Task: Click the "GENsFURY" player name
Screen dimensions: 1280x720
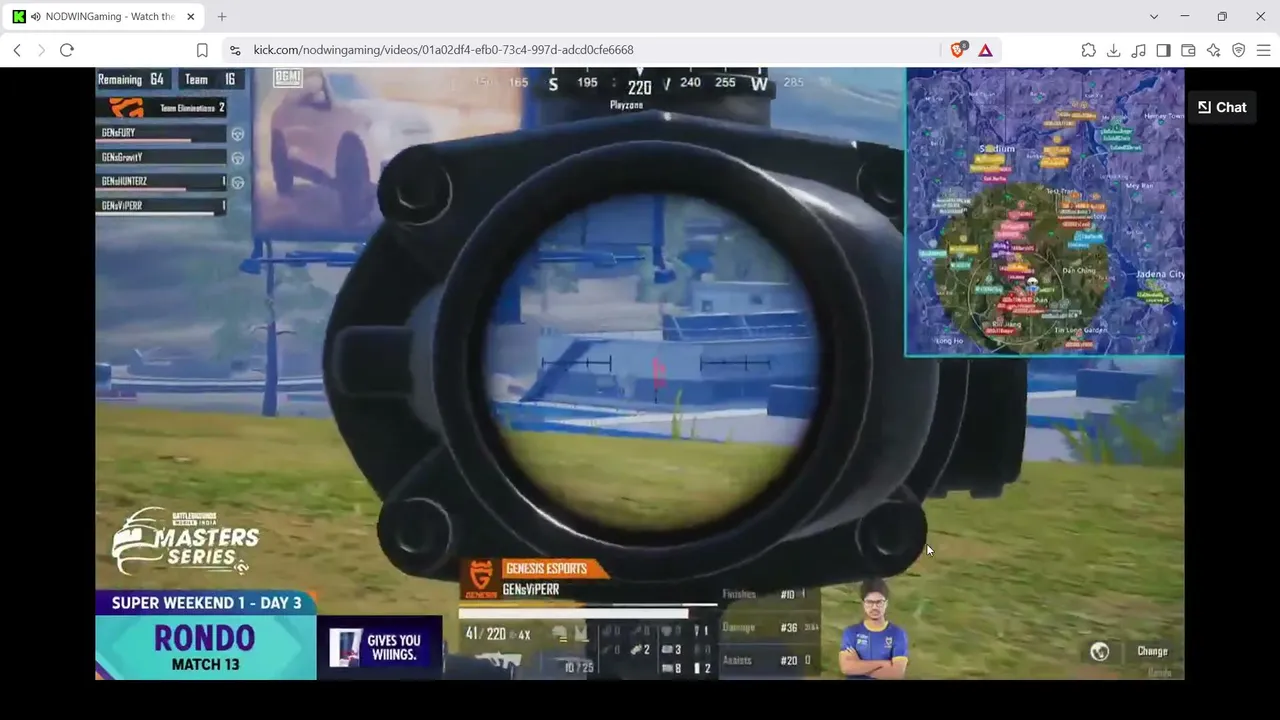Action: pyautogui.click(x=118, y=132)
